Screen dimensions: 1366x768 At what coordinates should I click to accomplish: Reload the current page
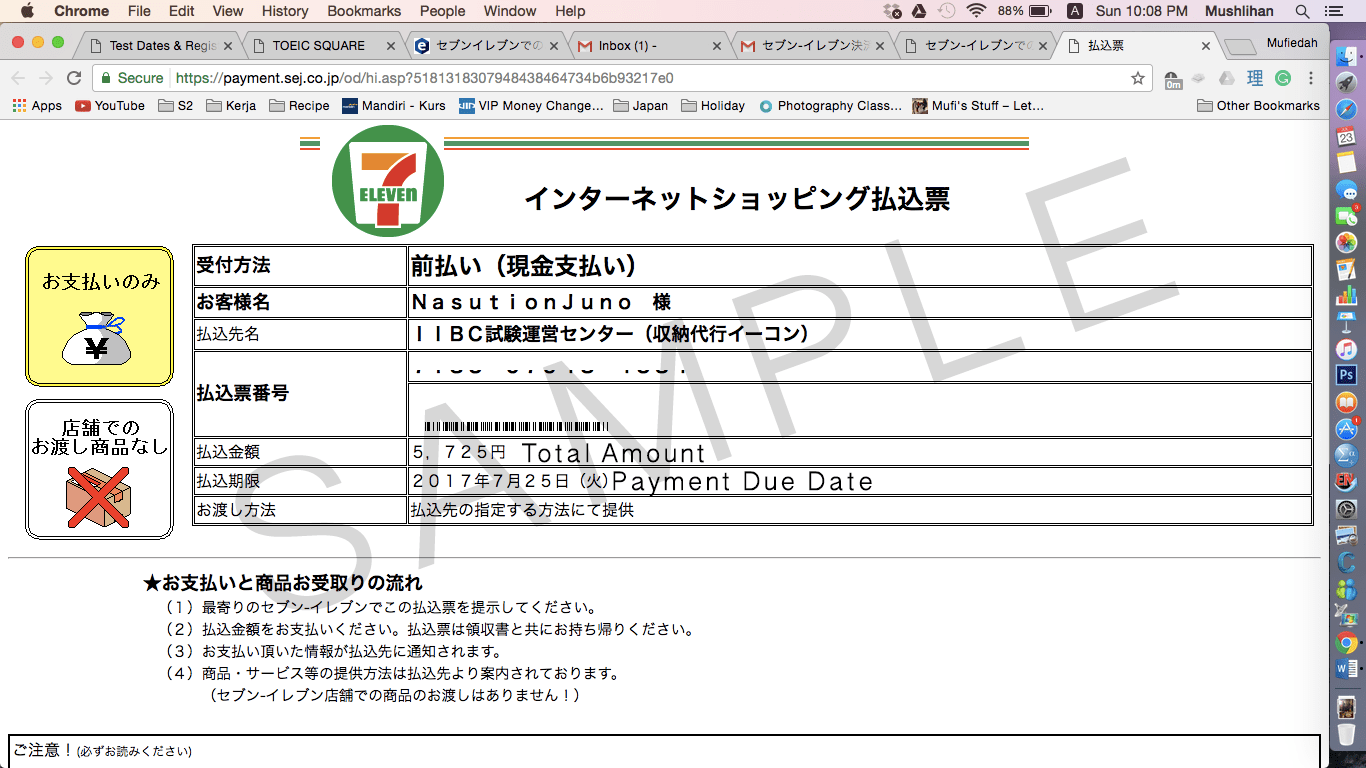coord(73,78)
